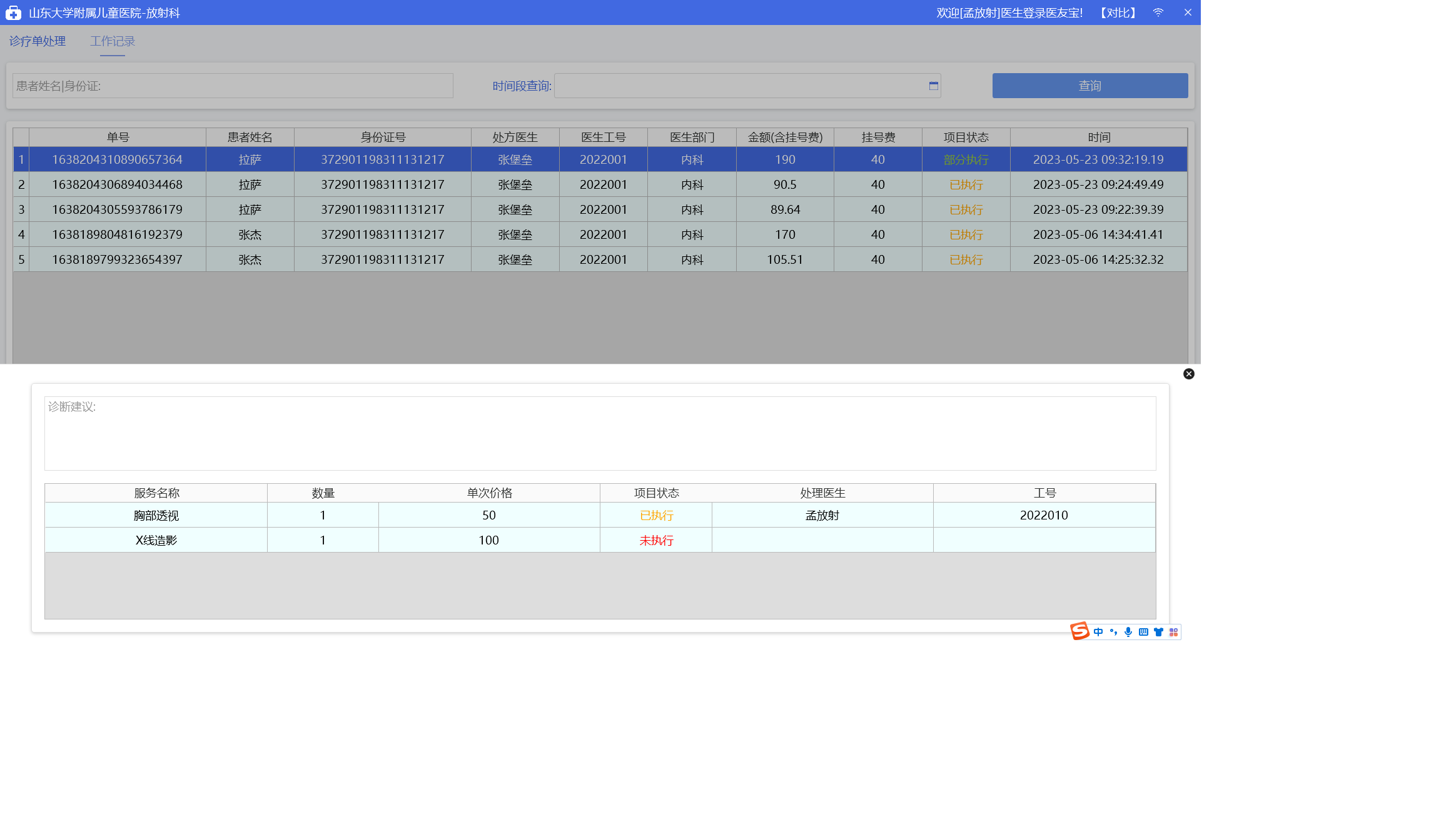Select order 1638204306894034468
1456x837 pixels.
[600, 184]
